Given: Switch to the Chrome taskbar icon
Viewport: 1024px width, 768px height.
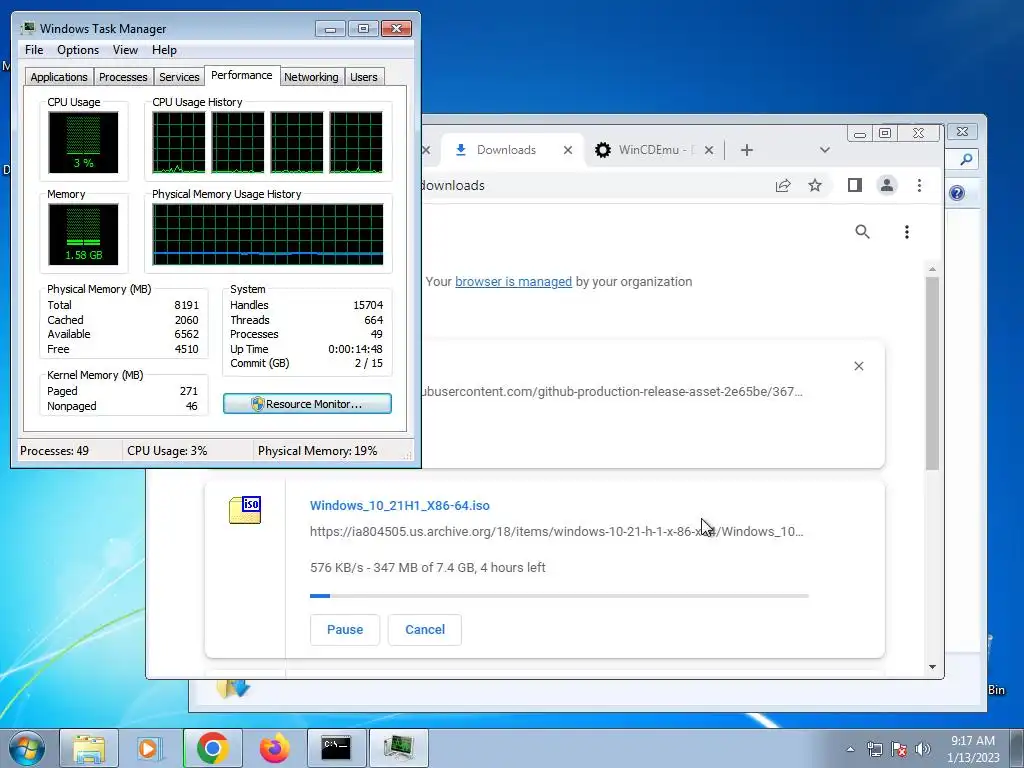Looking at the screenshot, I should [x=212, y=748].
